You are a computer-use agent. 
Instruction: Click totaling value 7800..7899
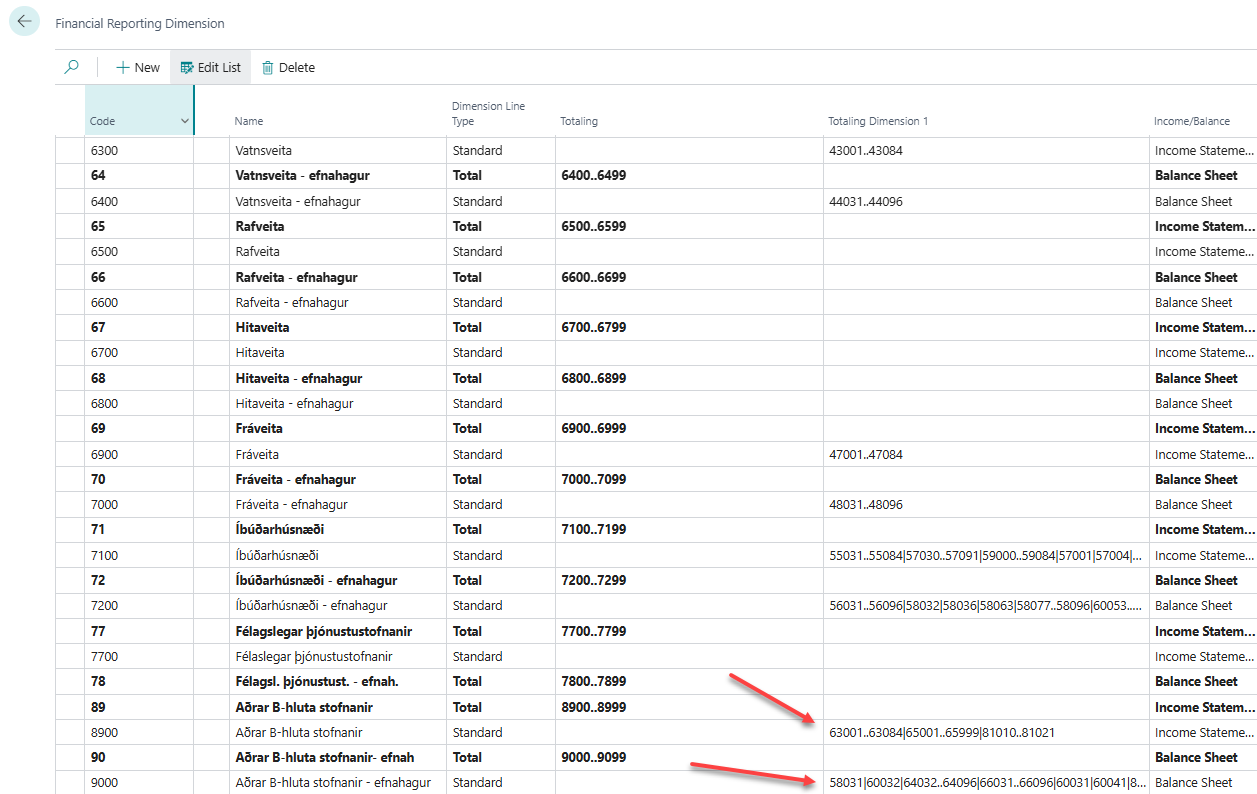594,681
